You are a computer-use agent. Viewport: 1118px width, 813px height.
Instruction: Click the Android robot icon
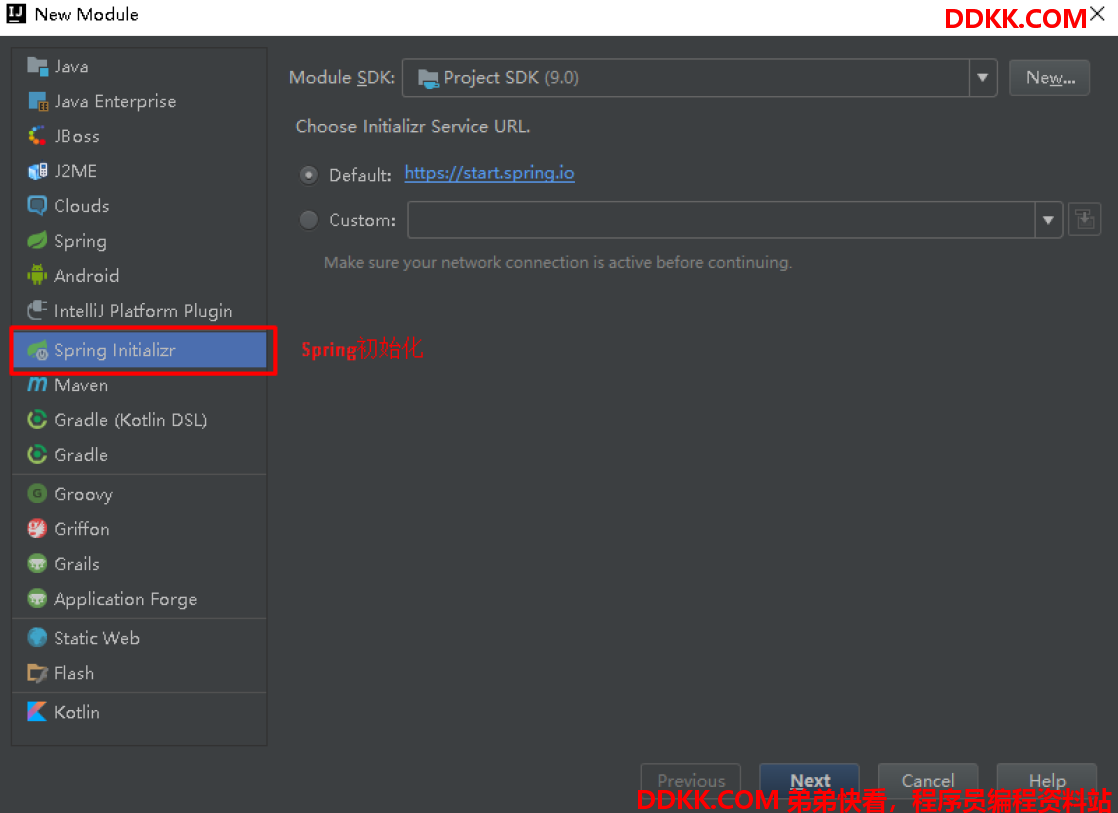click(37, 275)
